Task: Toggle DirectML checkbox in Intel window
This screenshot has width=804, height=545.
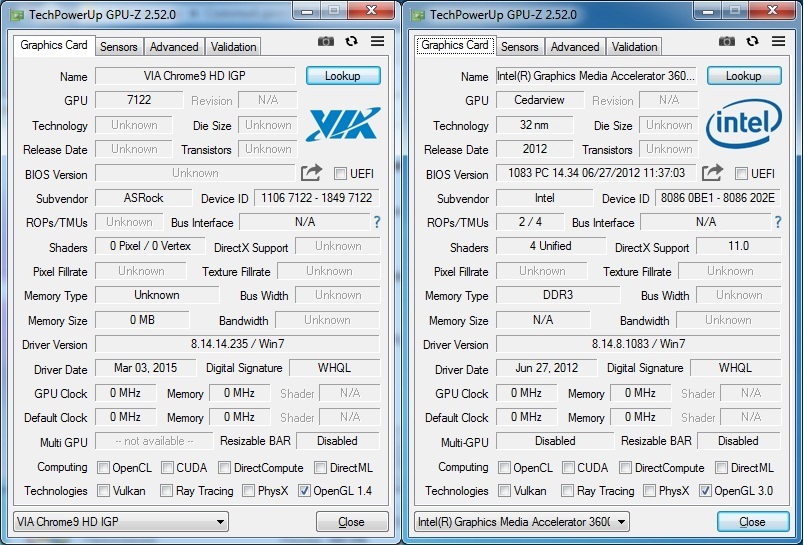Action: [721, 468]
